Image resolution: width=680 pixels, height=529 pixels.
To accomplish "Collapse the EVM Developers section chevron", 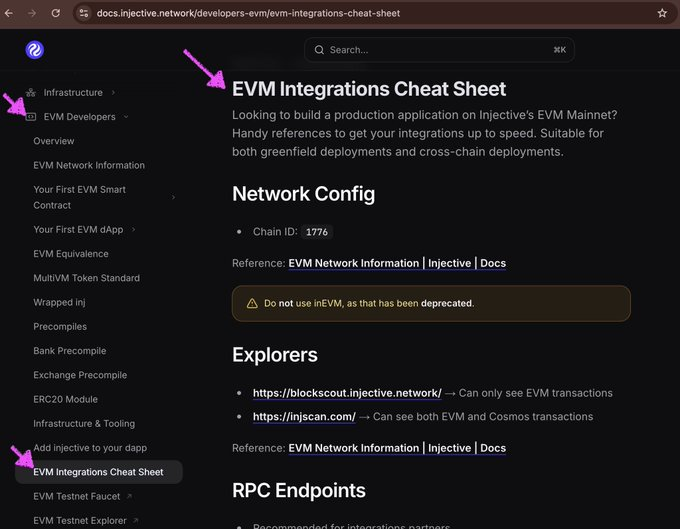I will point(126,117).
